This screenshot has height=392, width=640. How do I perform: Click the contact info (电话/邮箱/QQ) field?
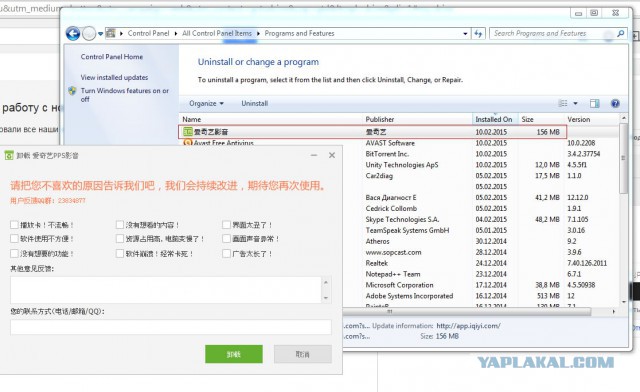tap(171, 327)
